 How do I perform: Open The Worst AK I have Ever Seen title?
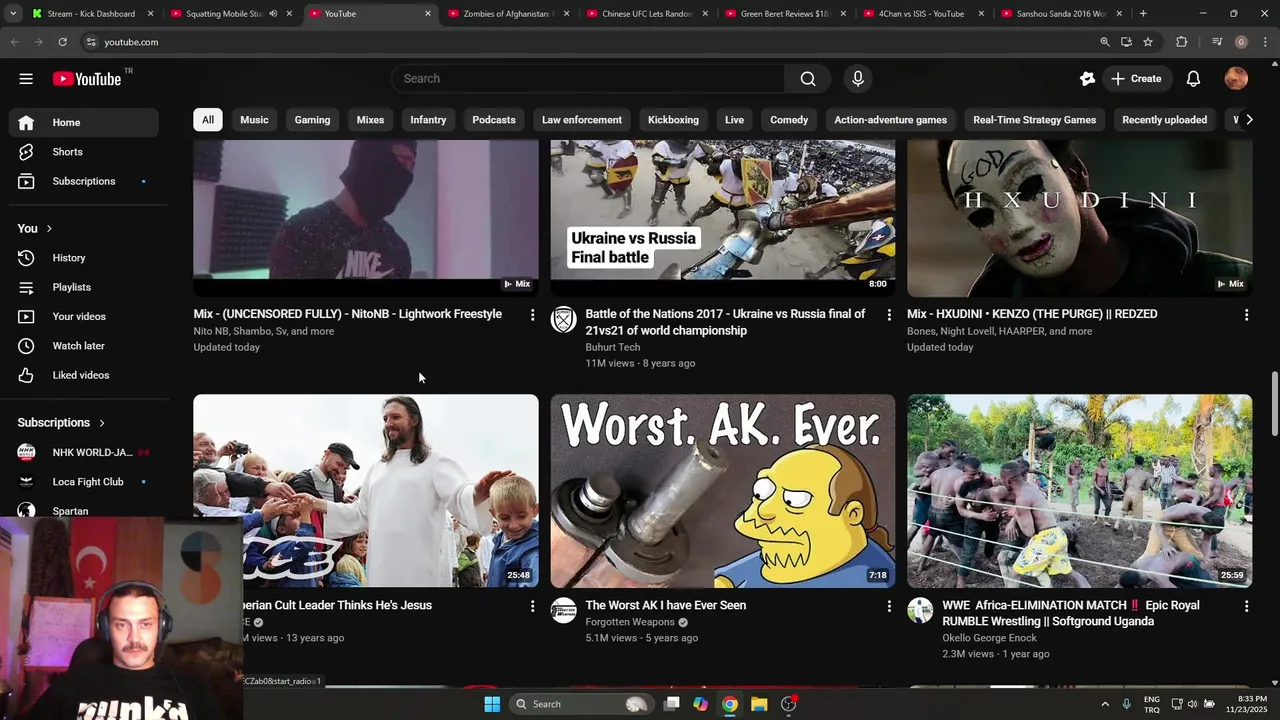pyautogui.click(x=665, y=605)
